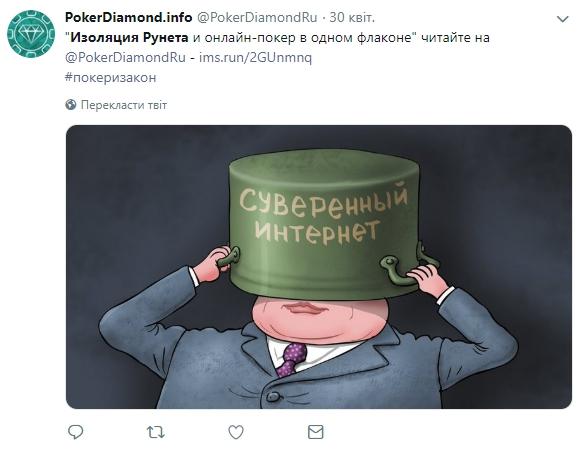Reply to the tweet via speech bubble icon
This screenshot has width=579, height=450.
click(x=76, y=432)
